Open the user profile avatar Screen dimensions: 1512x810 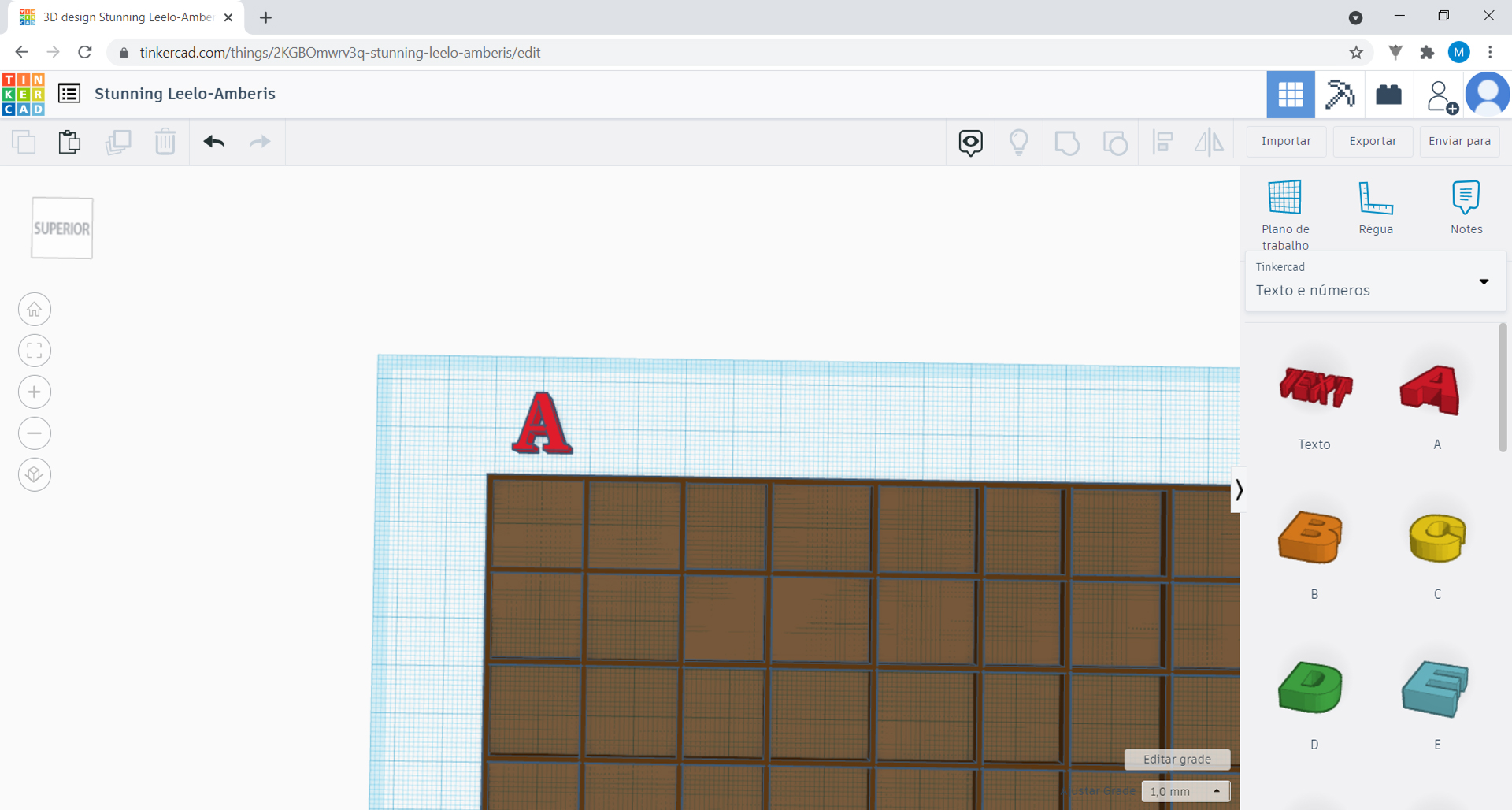click(1488, 95)
